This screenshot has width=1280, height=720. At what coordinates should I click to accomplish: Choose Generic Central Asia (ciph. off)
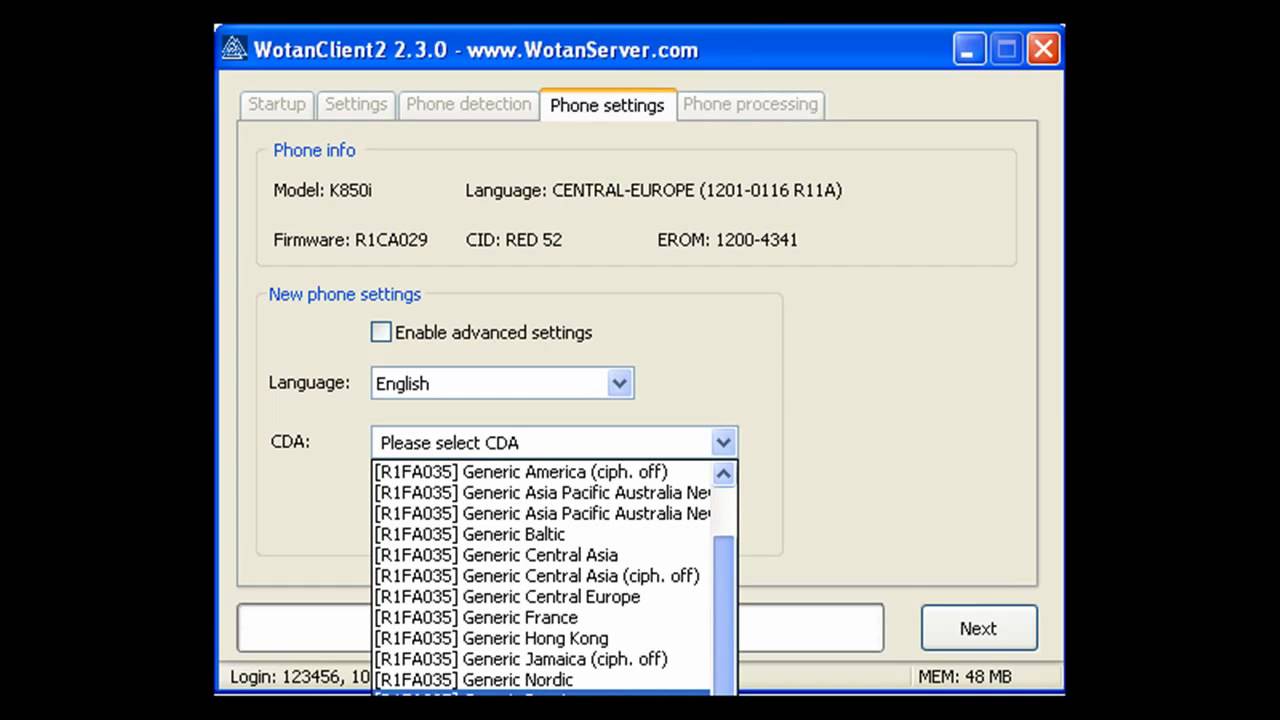541,576
